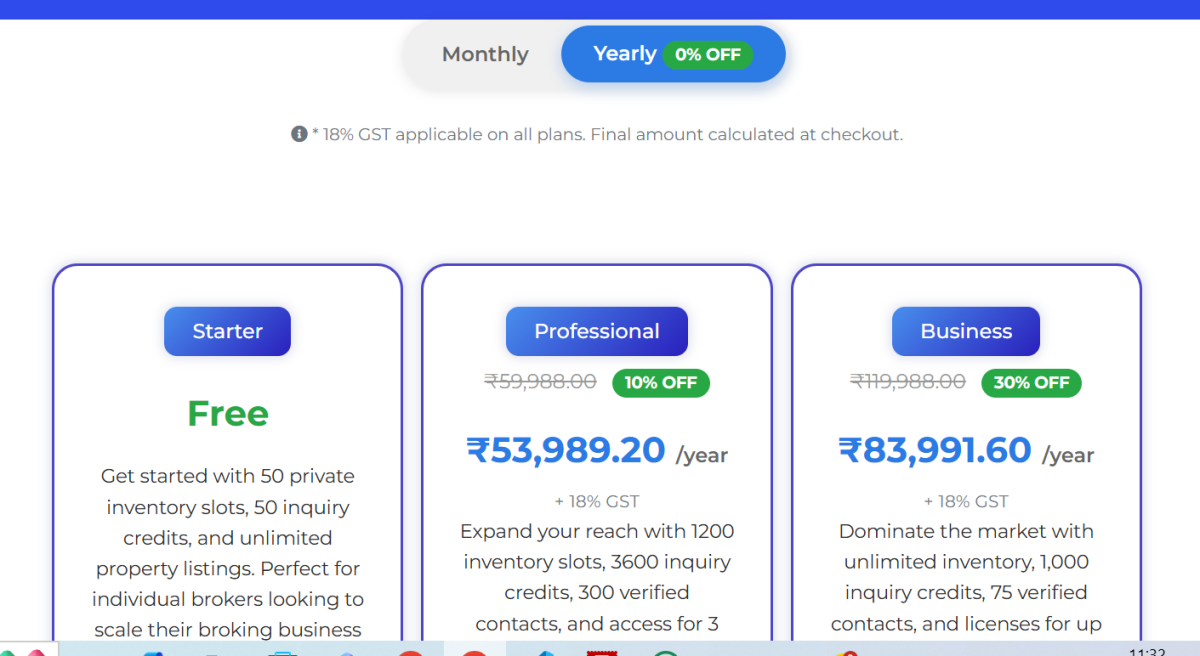This screenshot has width=1200, height=656.
Task: Select the Starter plan label
Action: click(x=227, y=331)
